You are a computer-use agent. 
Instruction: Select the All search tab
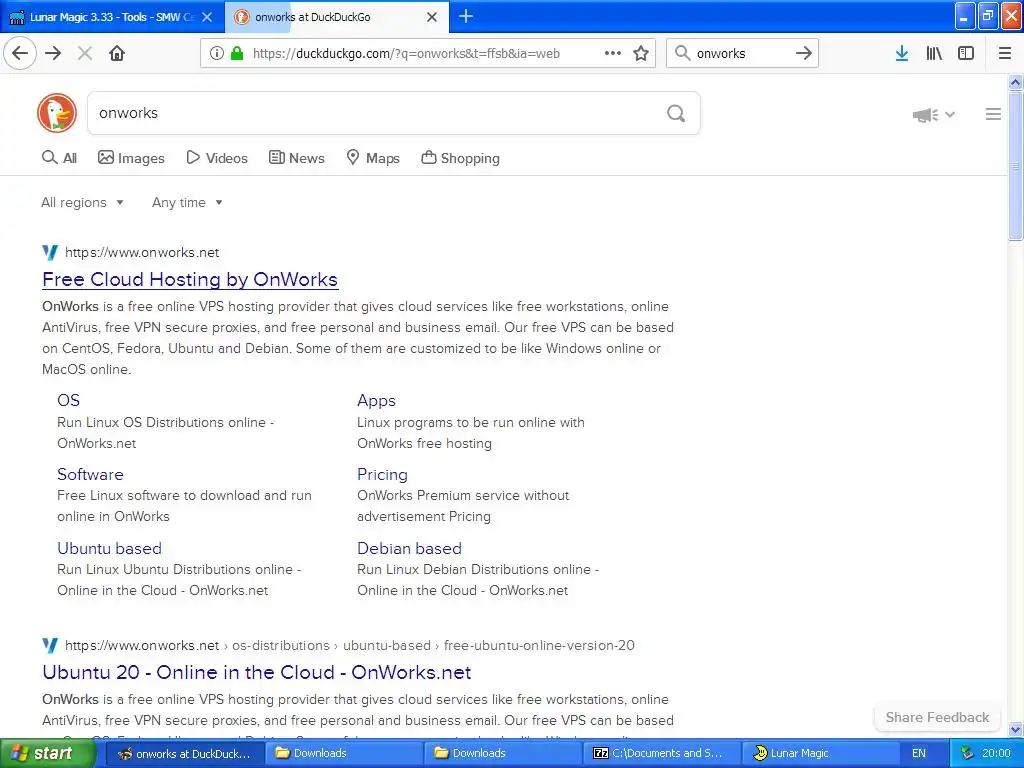click(59, 158)
